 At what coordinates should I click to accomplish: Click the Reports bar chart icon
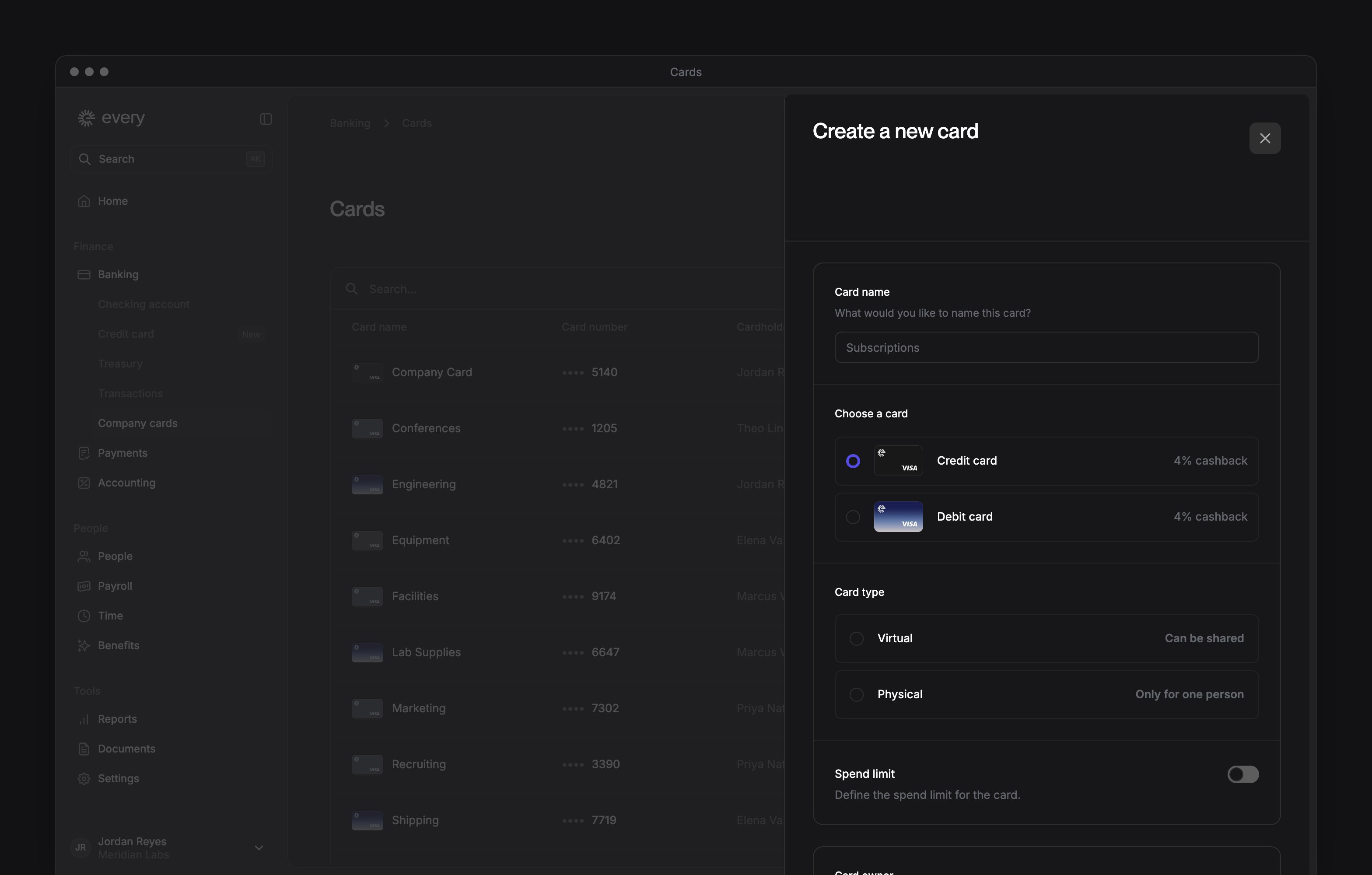[84, 719]
